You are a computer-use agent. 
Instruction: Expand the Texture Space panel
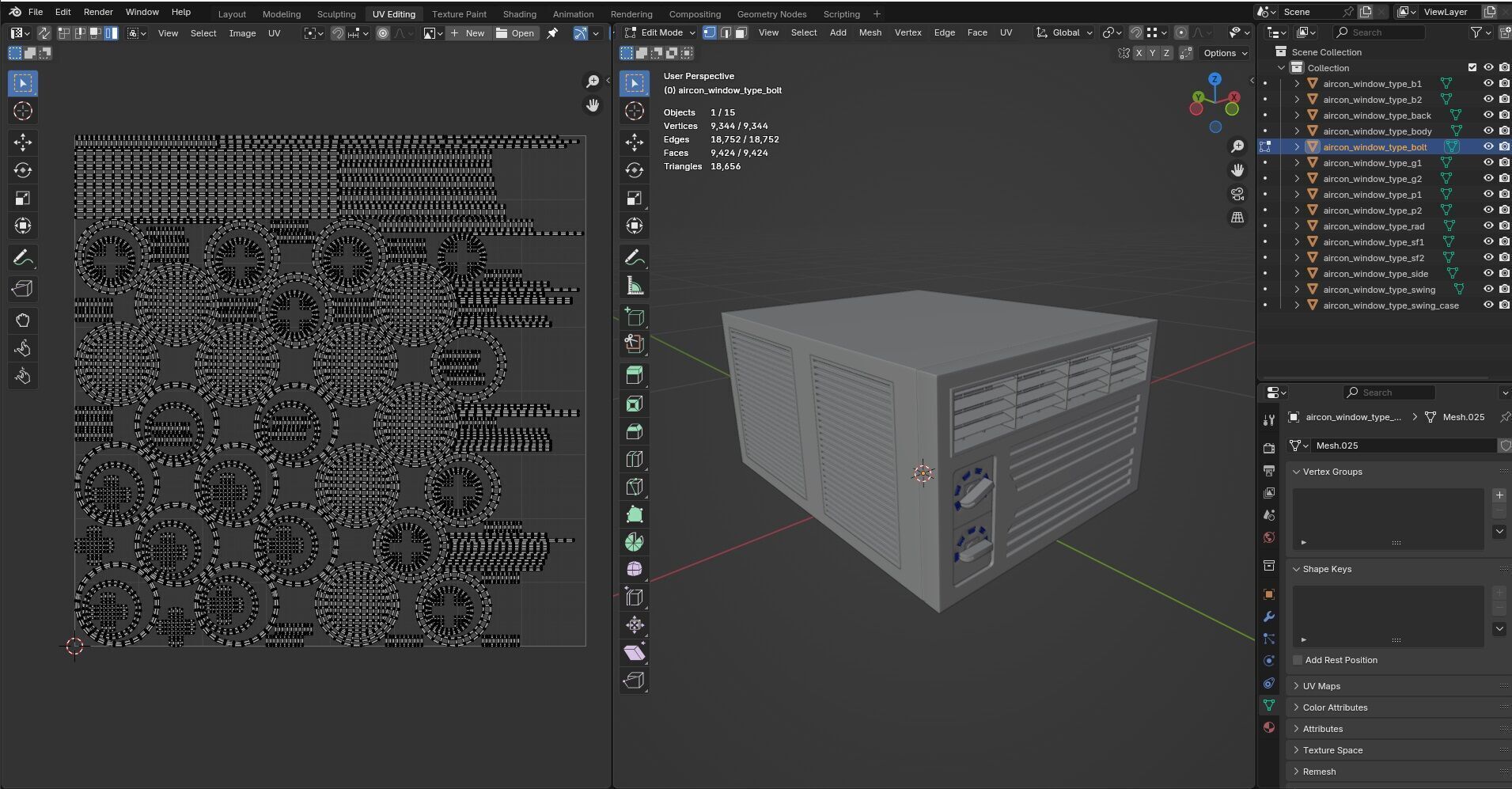pos(1332,750)
